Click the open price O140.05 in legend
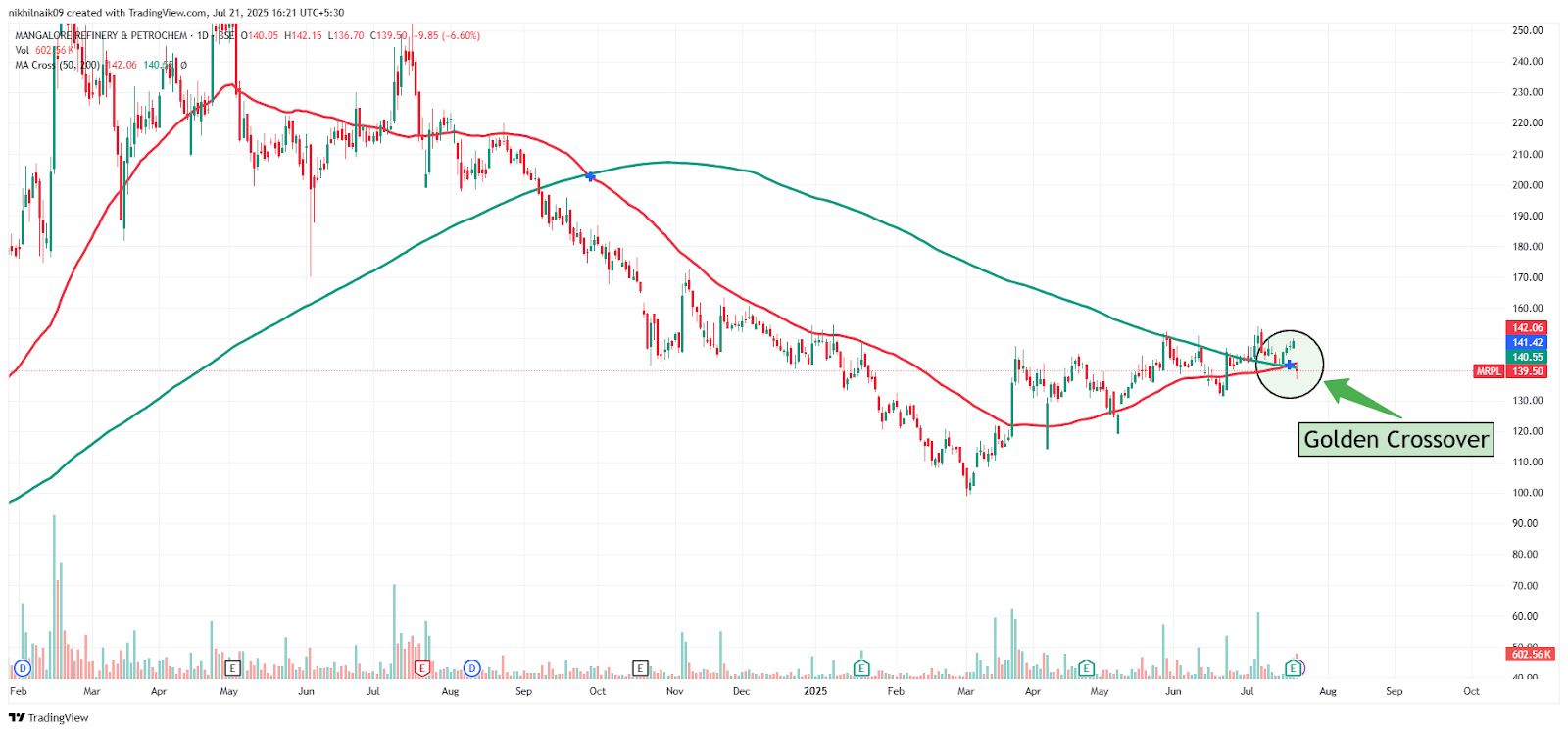 click(260, 35)
